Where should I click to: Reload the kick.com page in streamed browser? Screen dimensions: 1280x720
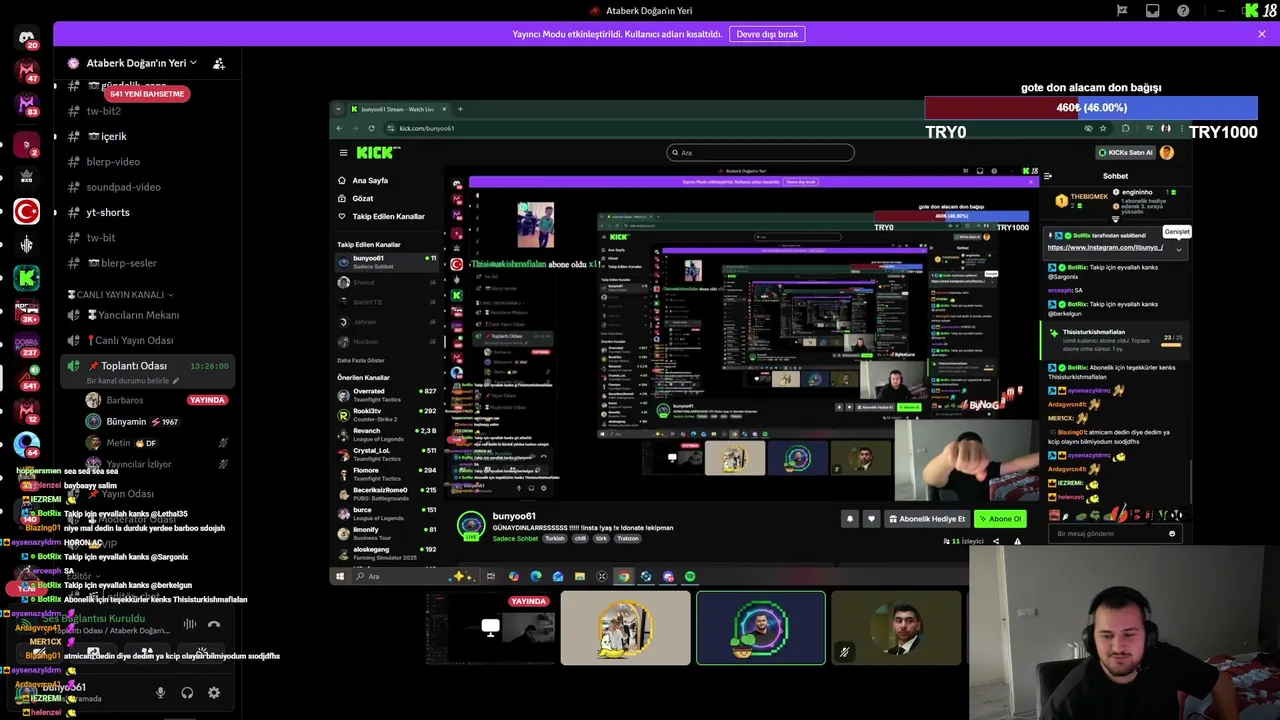(x=372, y=128)
